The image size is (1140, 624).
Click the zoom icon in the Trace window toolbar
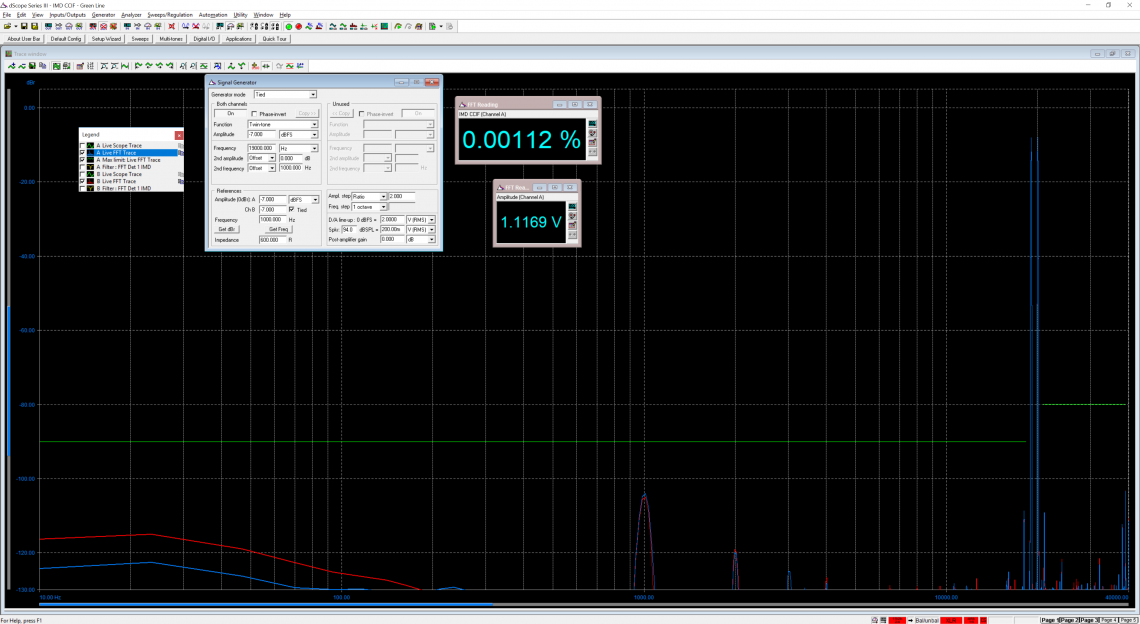click(182, 66)
